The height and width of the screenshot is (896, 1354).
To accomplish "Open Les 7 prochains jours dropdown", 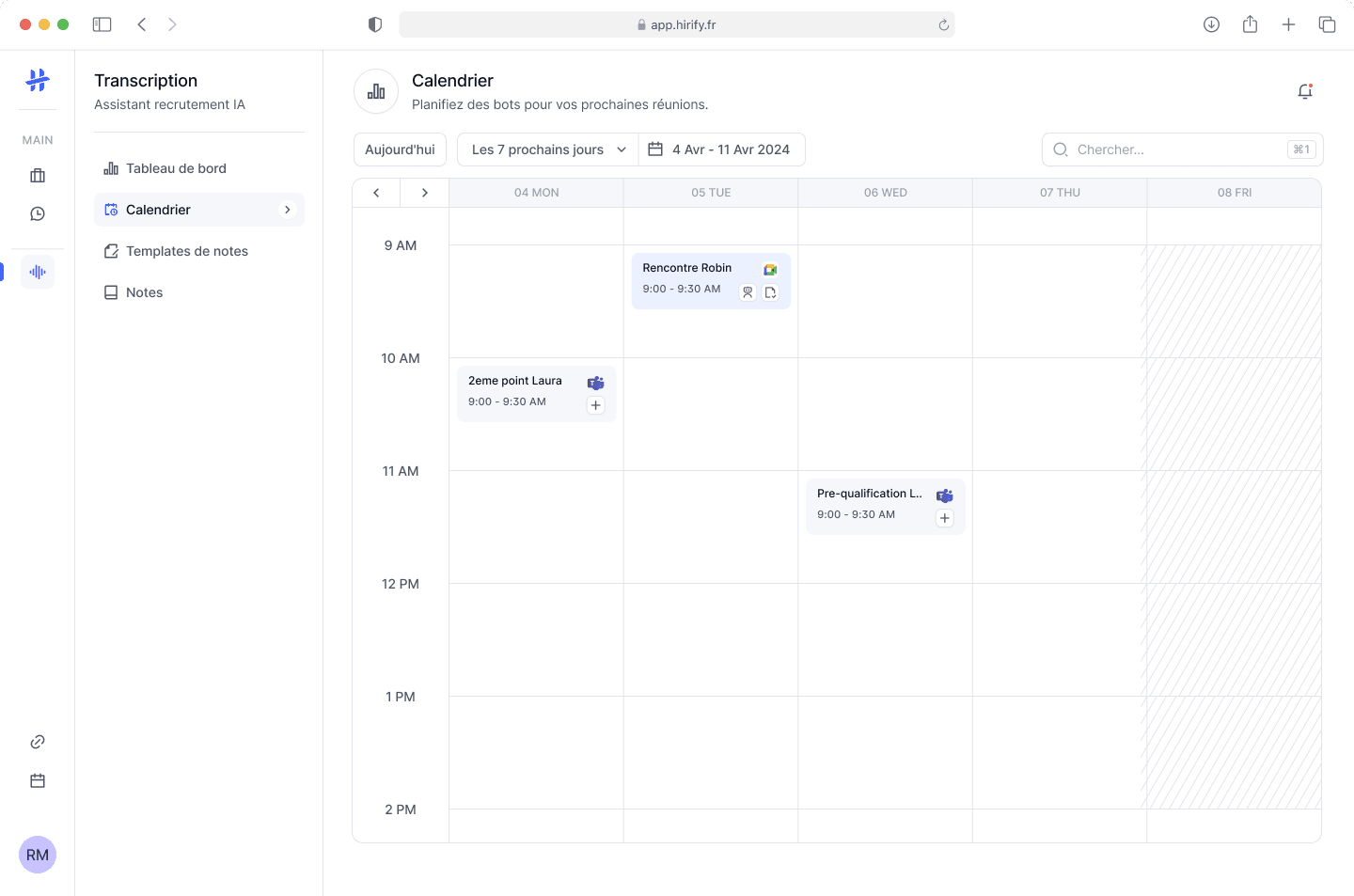I will tap(548, 149).
